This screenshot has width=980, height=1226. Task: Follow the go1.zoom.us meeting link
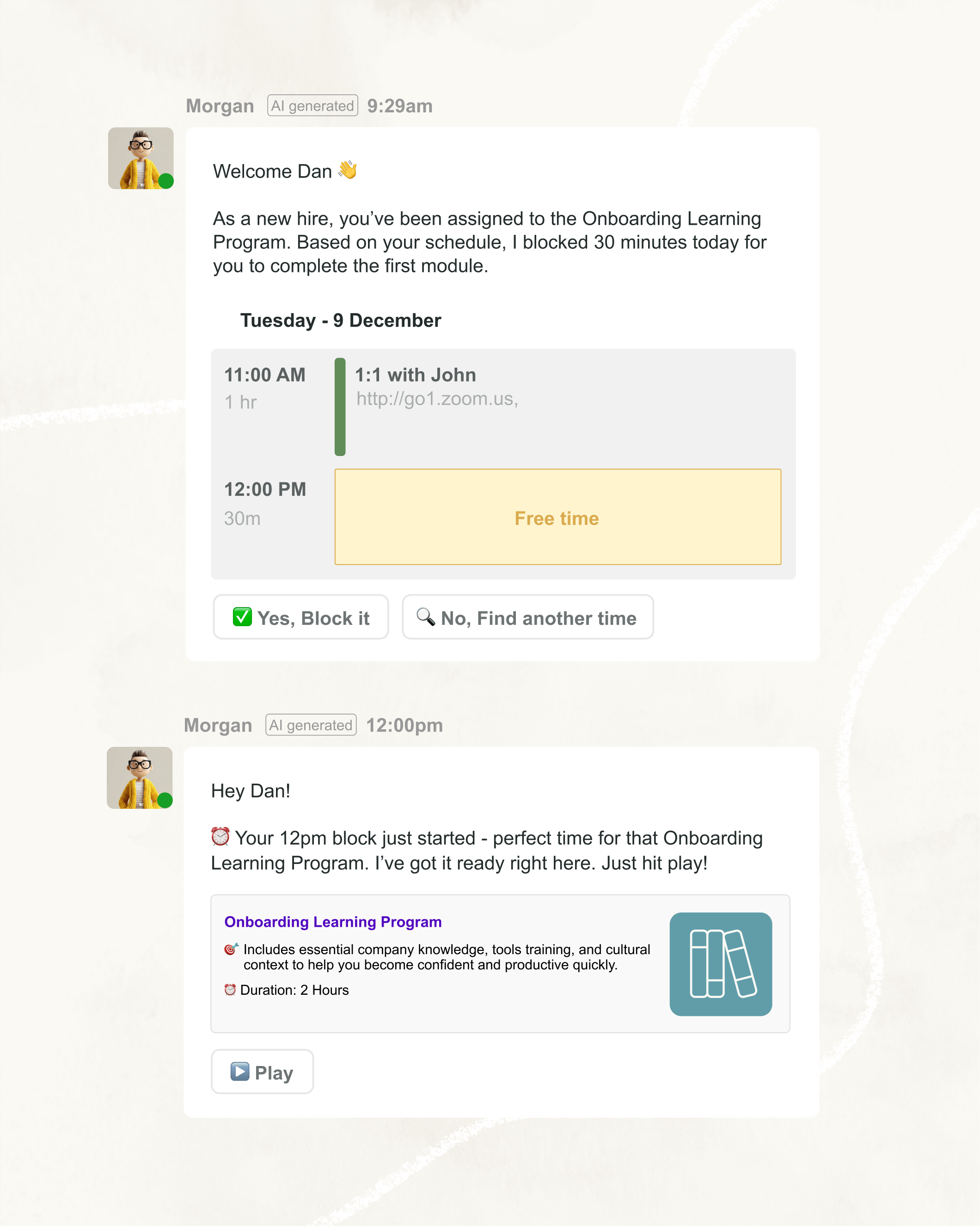click(x=436, y=399)
